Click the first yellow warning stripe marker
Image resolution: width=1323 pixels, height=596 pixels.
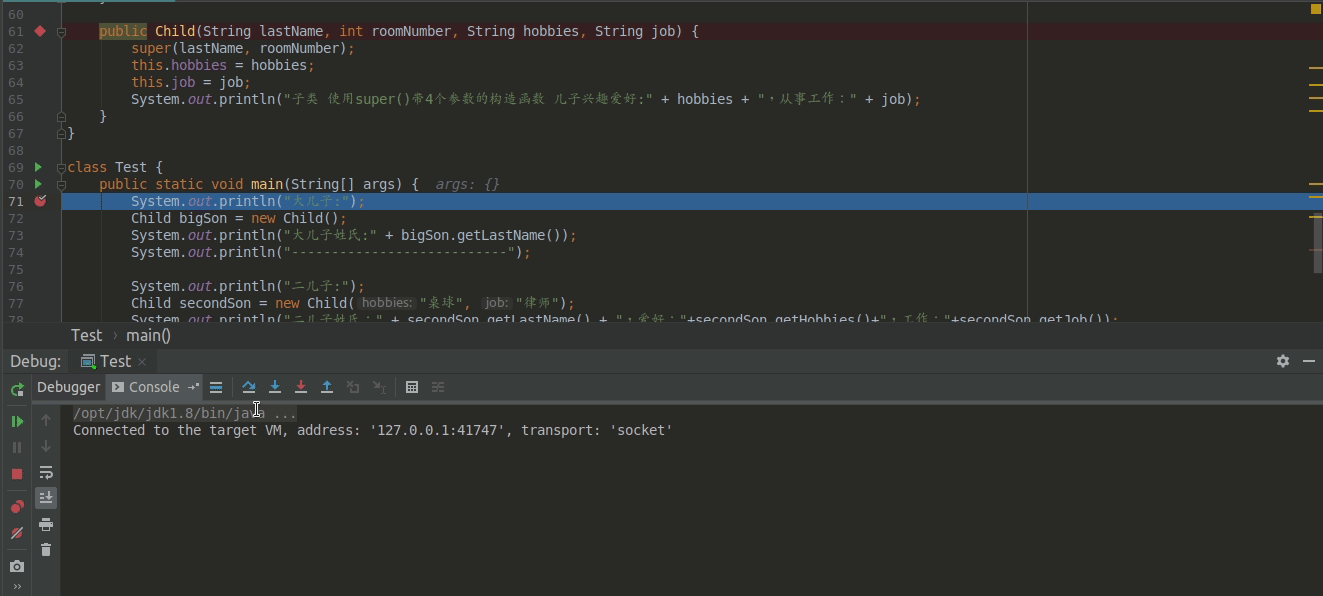coord(1315,67)
